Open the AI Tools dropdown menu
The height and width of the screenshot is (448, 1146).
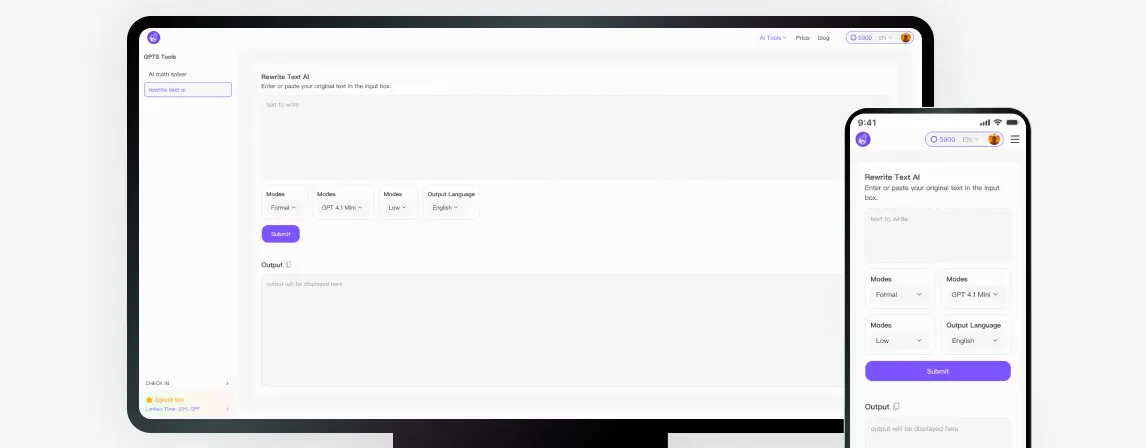pyautogui.click(x=773, y=37)
